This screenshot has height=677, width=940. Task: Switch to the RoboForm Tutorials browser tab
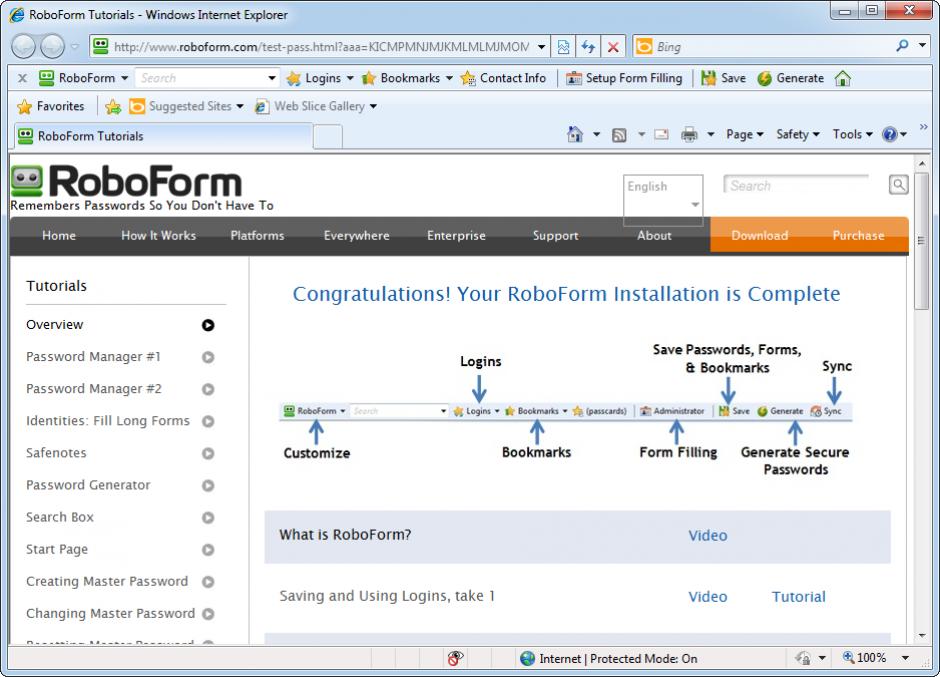[162, 136]
